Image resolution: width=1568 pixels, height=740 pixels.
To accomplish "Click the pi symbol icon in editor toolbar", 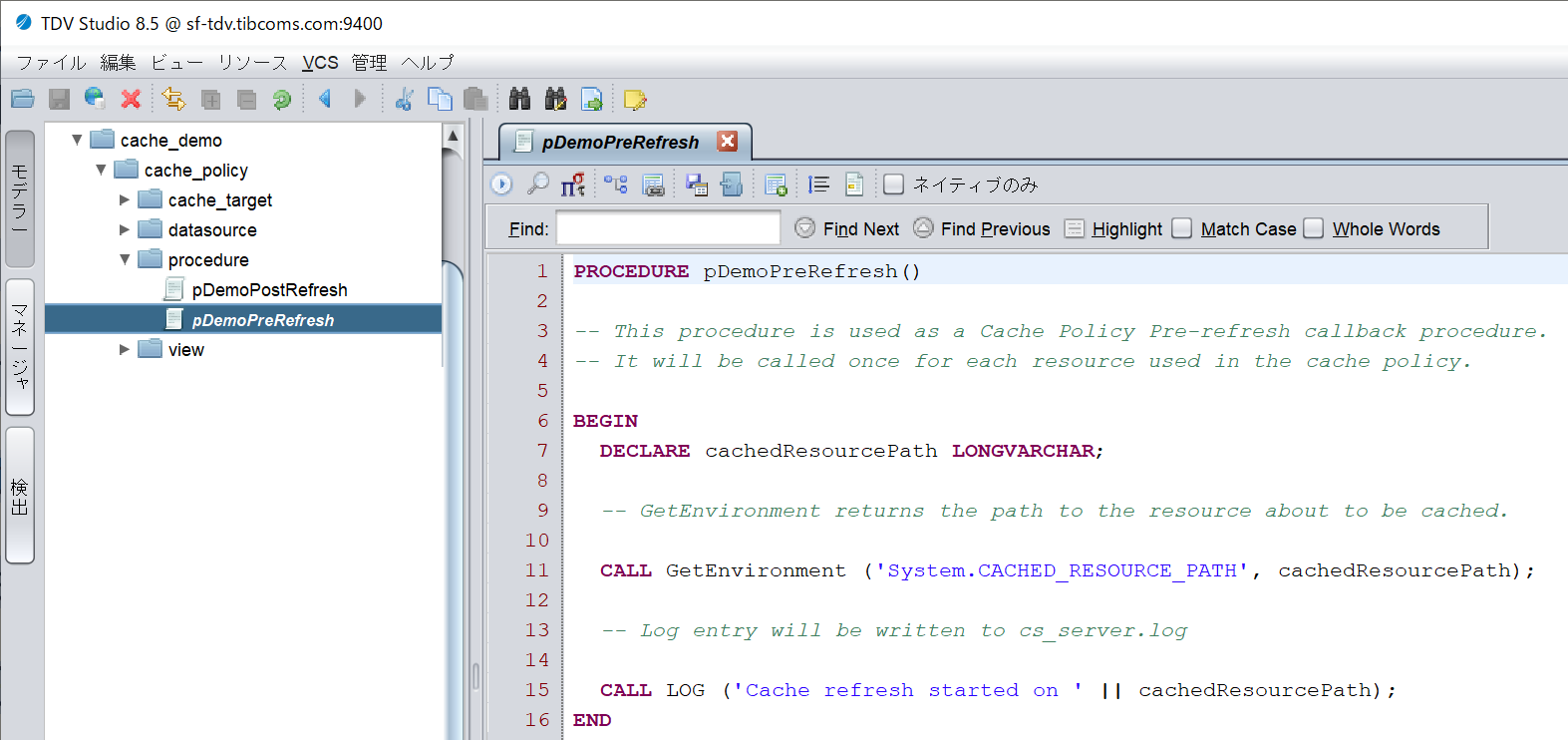I will pos(573,184).
